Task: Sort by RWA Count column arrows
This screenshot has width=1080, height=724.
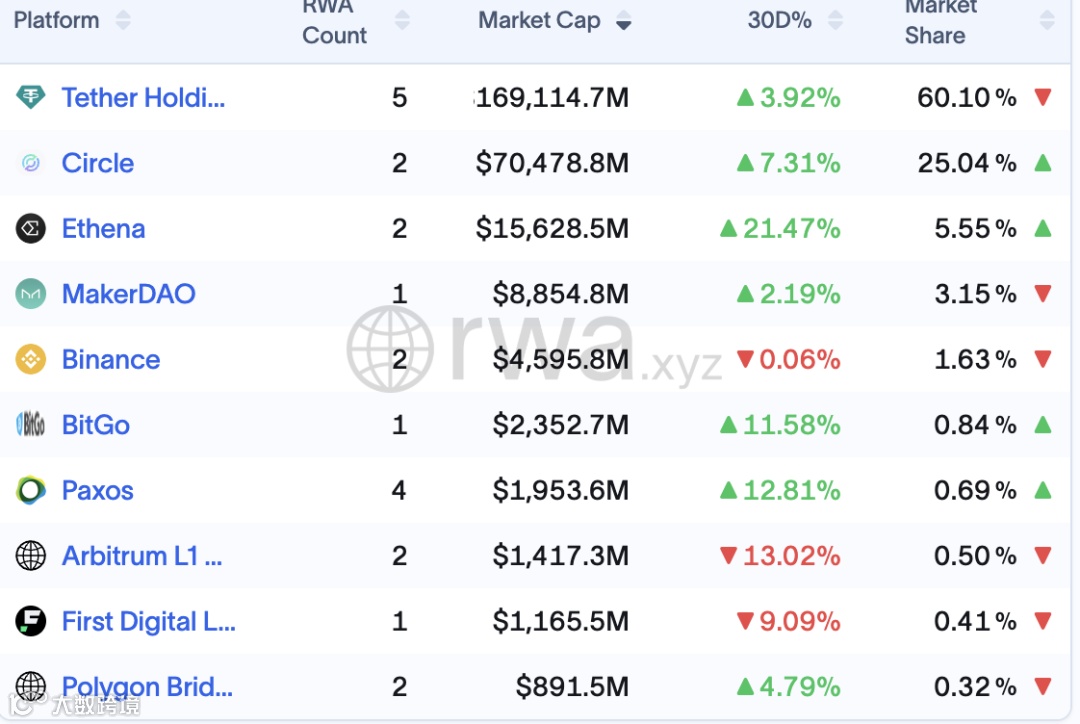Action: tap(402, 20)
